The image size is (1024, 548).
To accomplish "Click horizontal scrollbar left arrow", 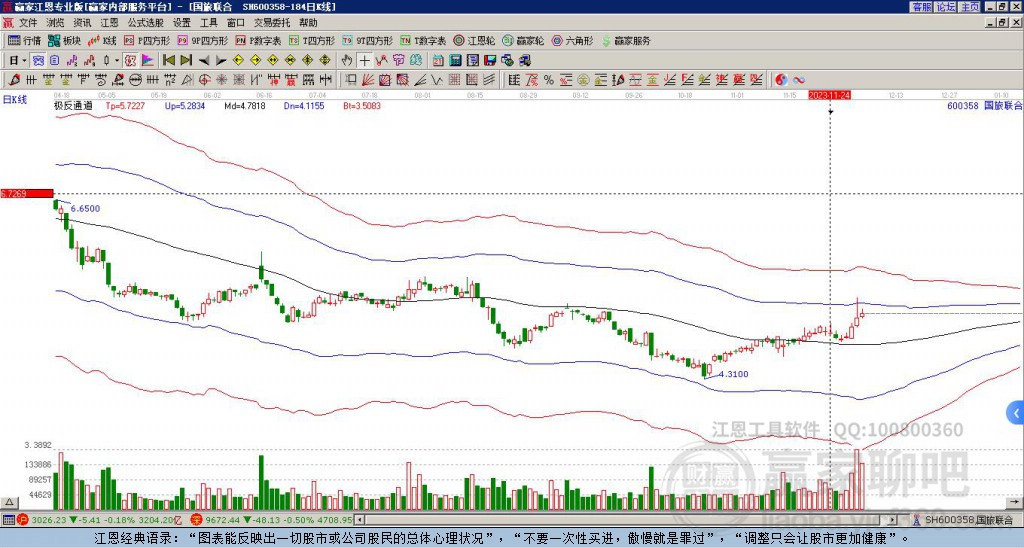I will click(359, 520).
